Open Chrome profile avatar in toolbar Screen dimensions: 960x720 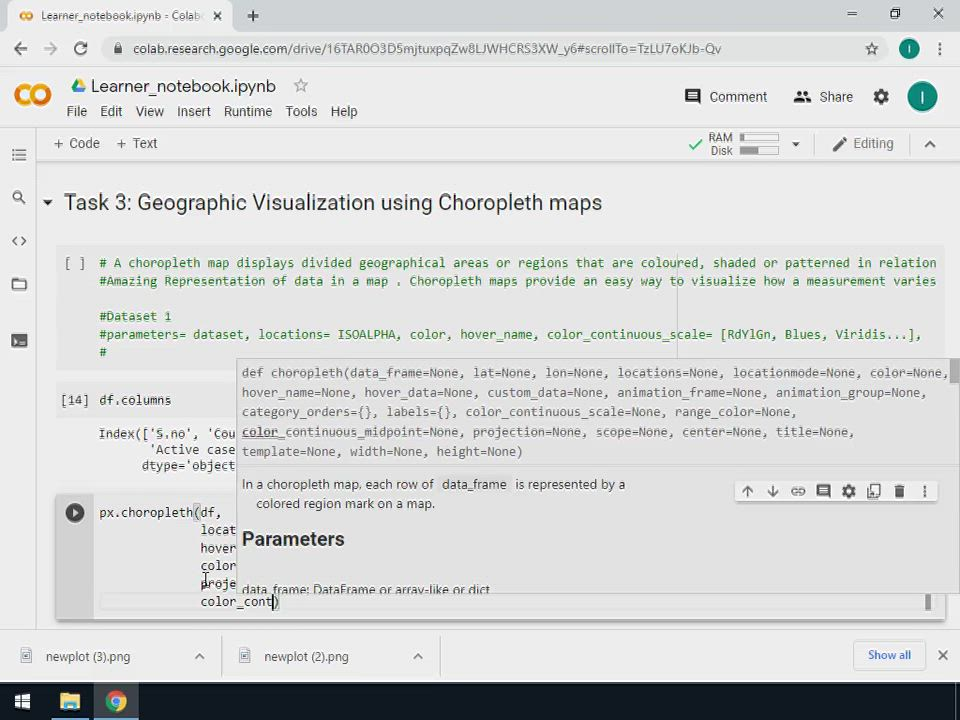pyautogui.click(x=909, y=49)
